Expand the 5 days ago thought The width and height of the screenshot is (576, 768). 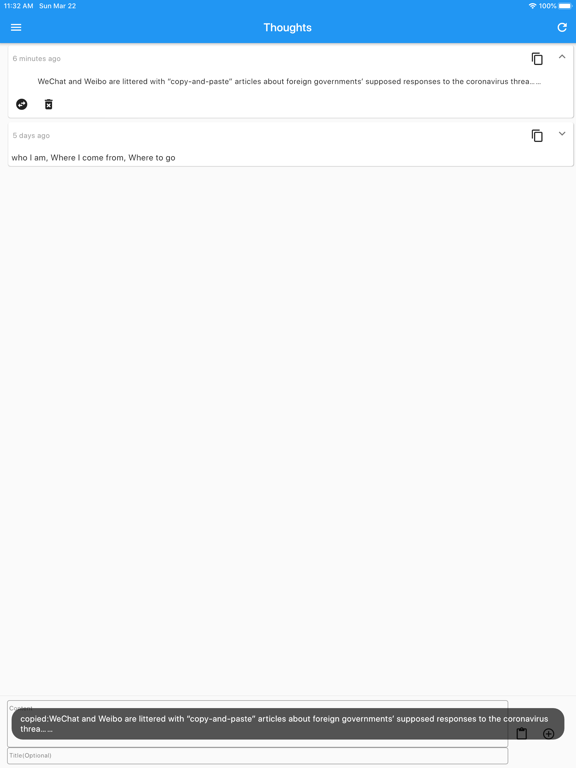(x=562, y=134)
